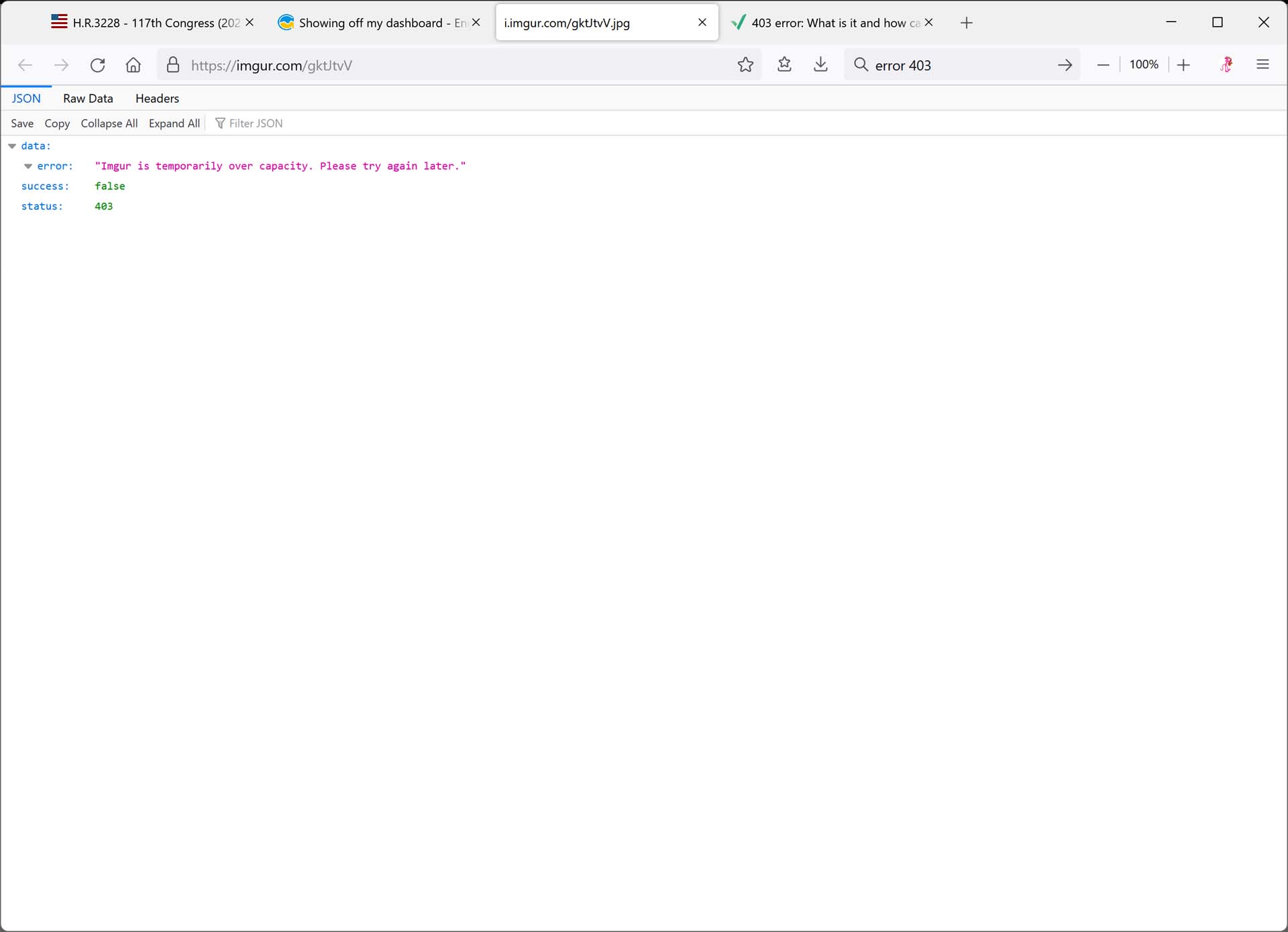Open the Headers tab
Image resolution: width=1288 pixels, height=932 pixels.
click(x=157, y=99)
